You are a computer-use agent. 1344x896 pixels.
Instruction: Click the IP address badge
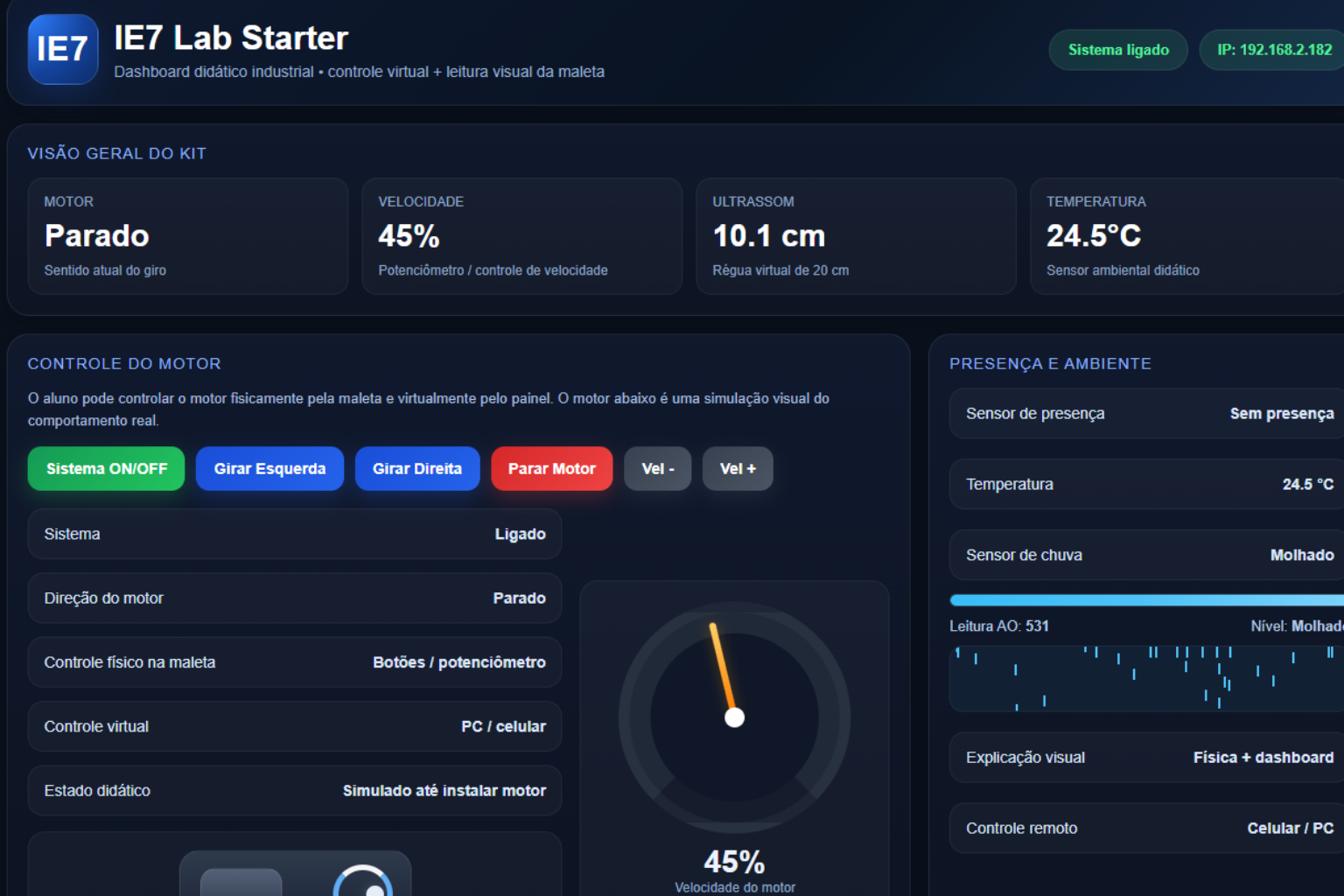tap(1274, 50)
